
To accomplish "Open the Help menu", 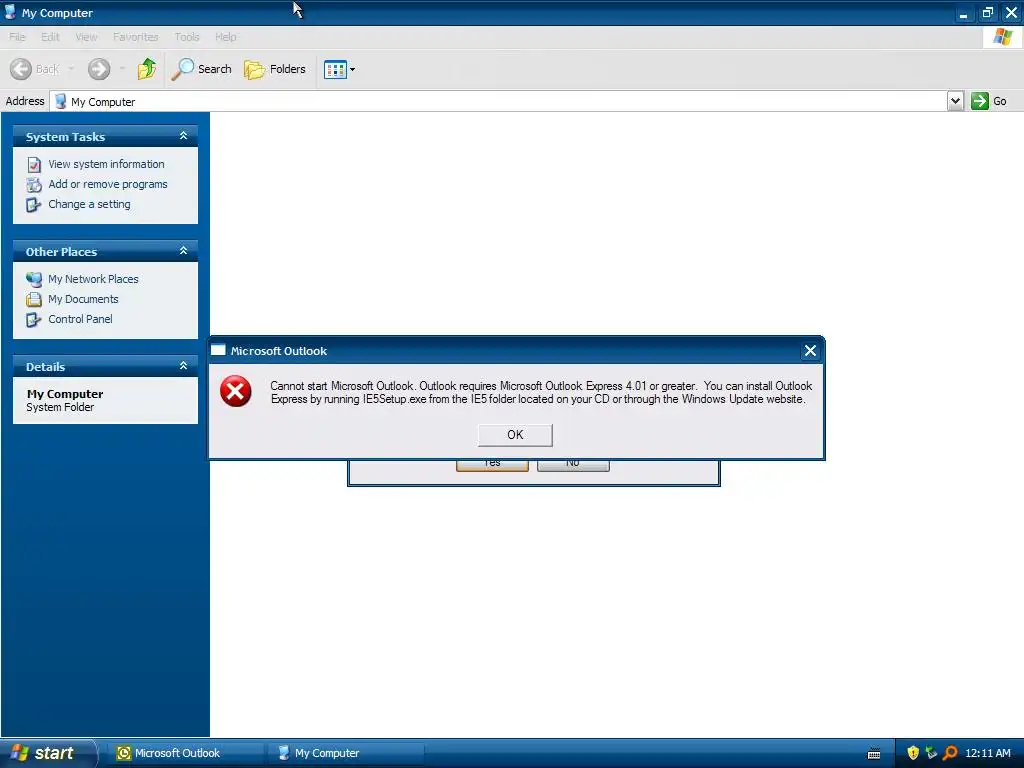I will 225,37.
